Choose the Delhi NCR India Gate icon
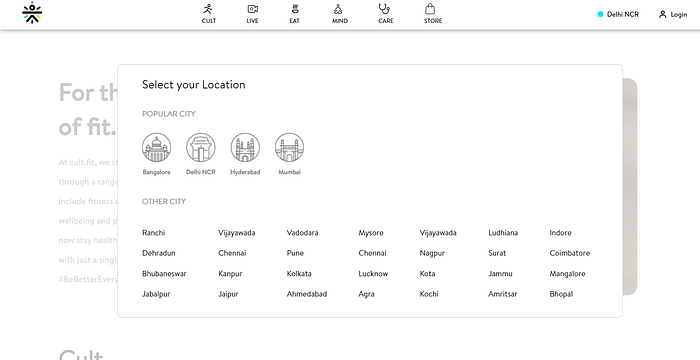This screenshot has height=360, width=700. [x=200, y=147]
